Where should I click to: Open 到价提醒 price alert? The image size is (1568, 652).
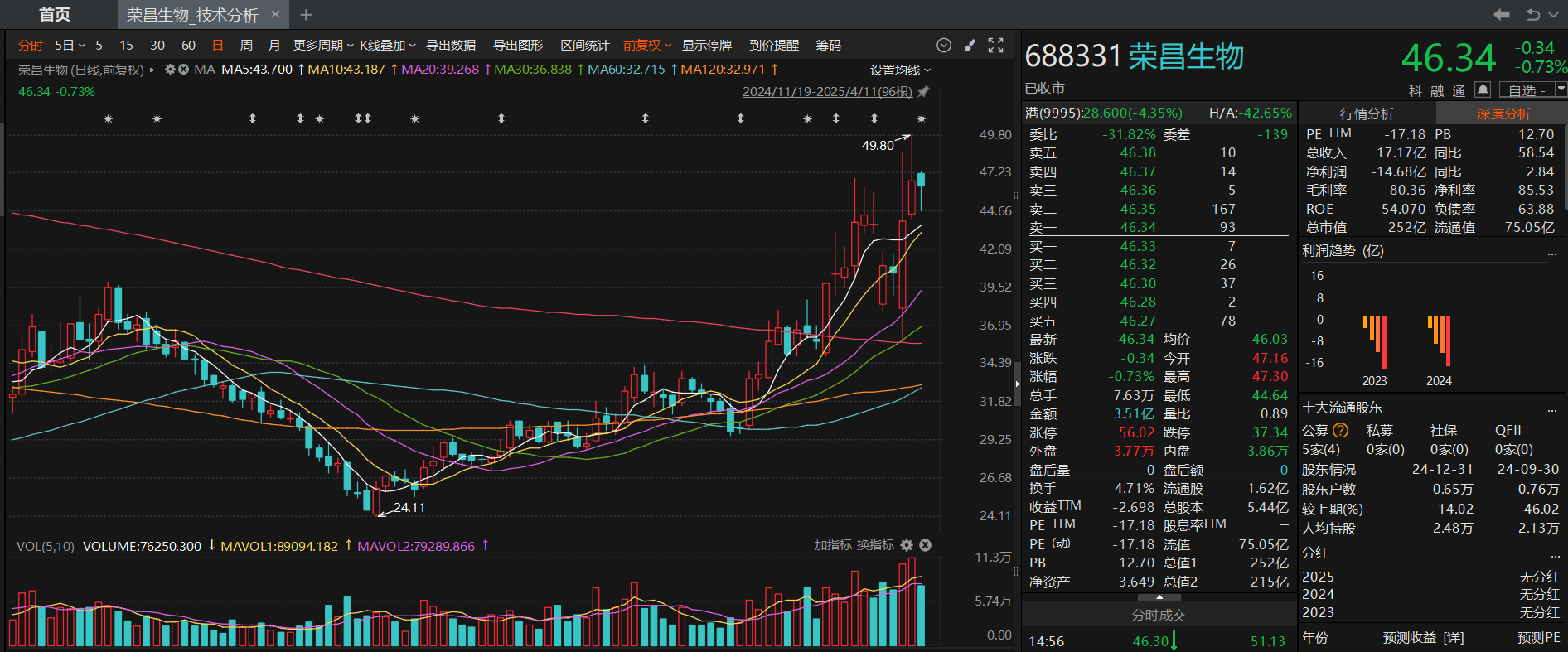click(x=774, y=45)
